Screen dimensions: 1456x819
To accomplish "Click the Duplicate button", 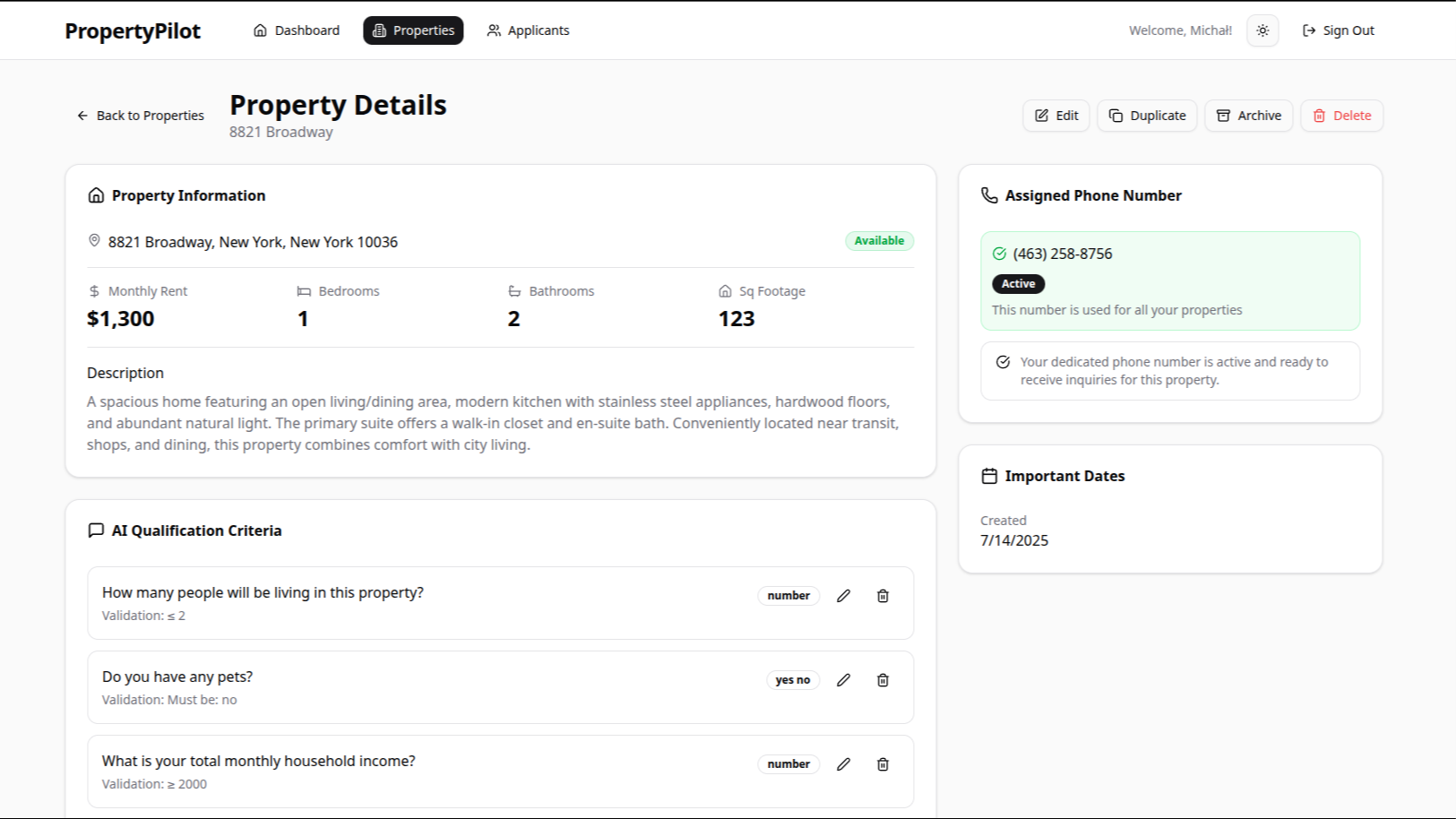I will pos(1147,115).
